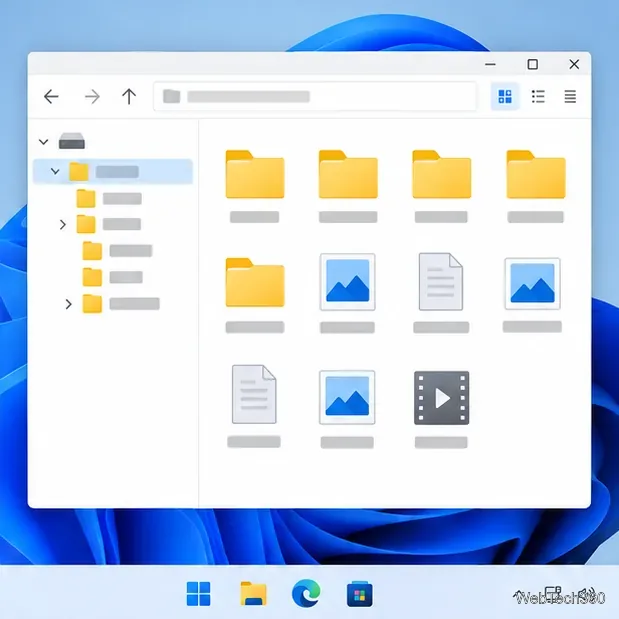Viewport: 619px width, 619px height.
Task: Open fourth folder in the top row
Action: pos(536,174)
